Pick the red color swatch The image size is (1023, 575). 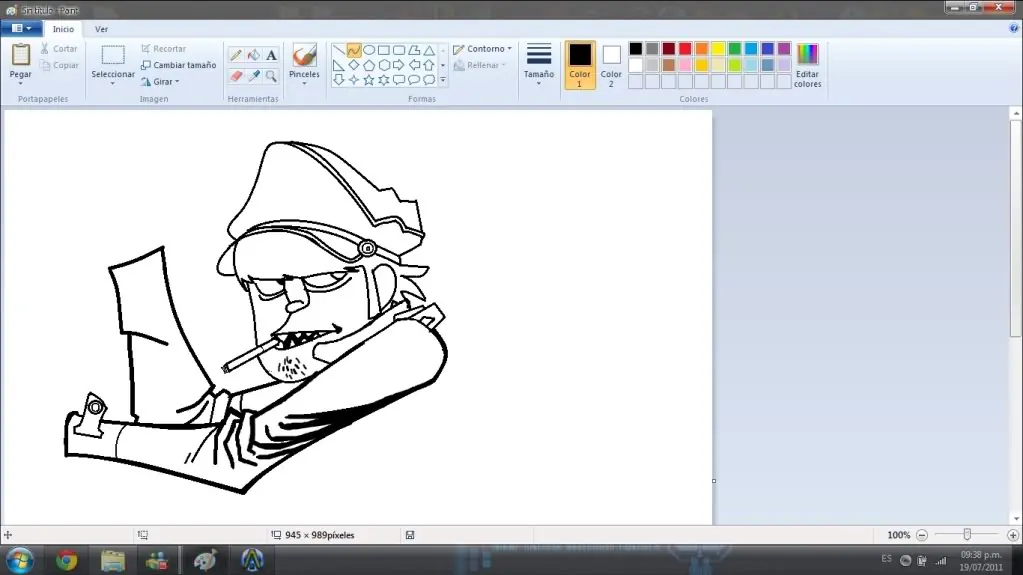pos(685,49)
